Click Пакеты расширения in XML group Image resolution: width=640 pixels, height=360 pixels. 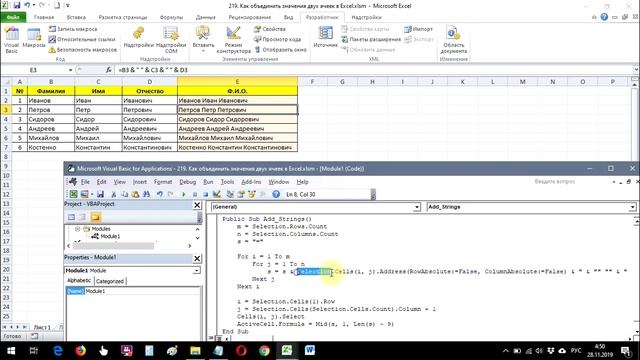tap(371, 39)
